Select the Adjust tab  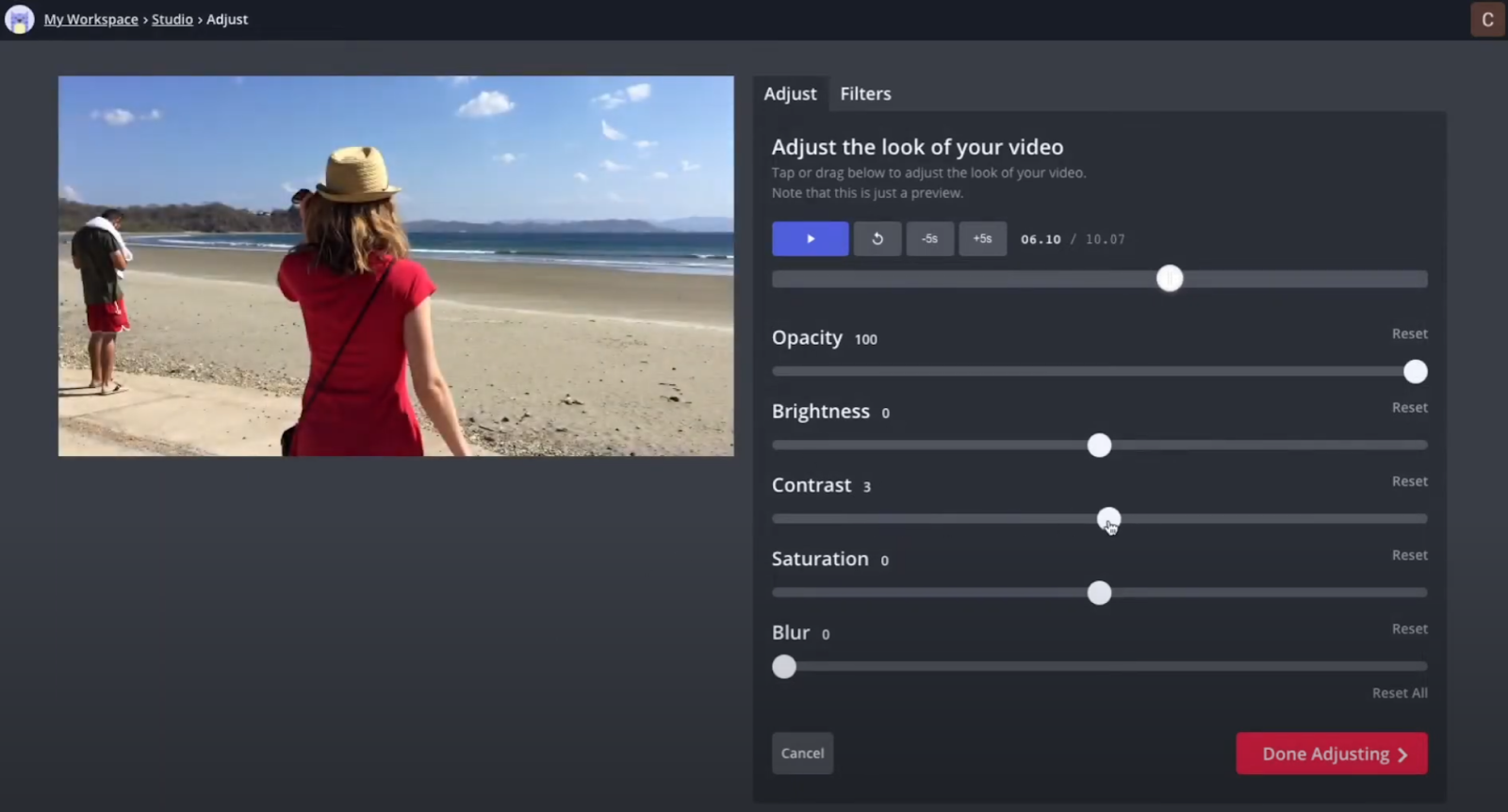pos(790,94)
